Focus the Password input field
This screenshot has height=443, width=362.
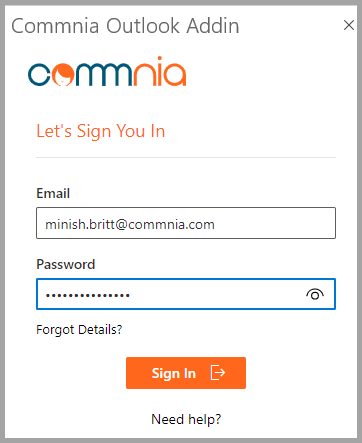[186, 294]
